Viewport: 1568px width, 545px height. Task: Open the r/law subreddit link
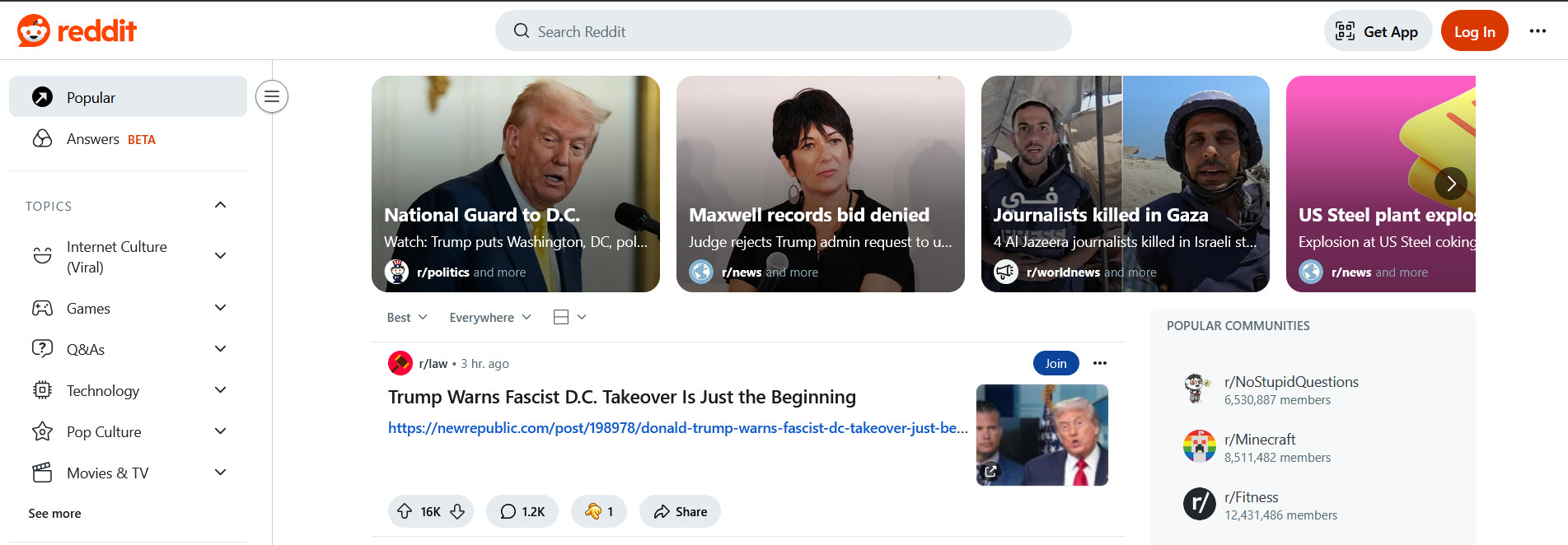pyautogui.click(x=433, y=363)
